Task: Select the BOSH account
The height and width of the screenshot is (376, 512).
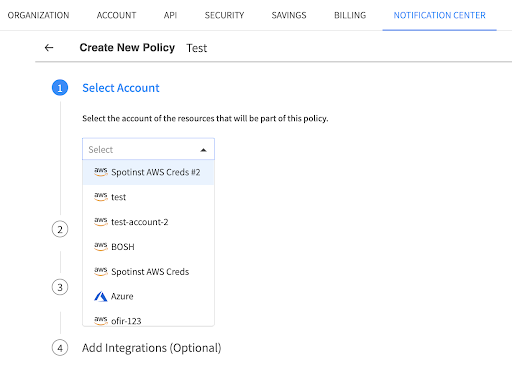Action: [148, 247]
